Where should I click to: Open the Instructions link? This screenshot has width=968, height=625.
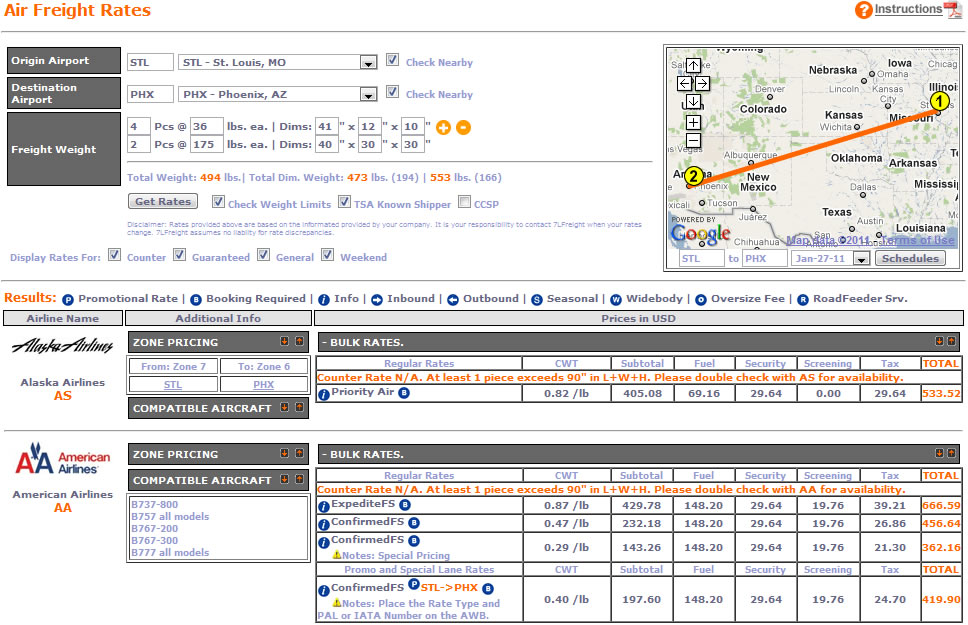pos(908,9)
